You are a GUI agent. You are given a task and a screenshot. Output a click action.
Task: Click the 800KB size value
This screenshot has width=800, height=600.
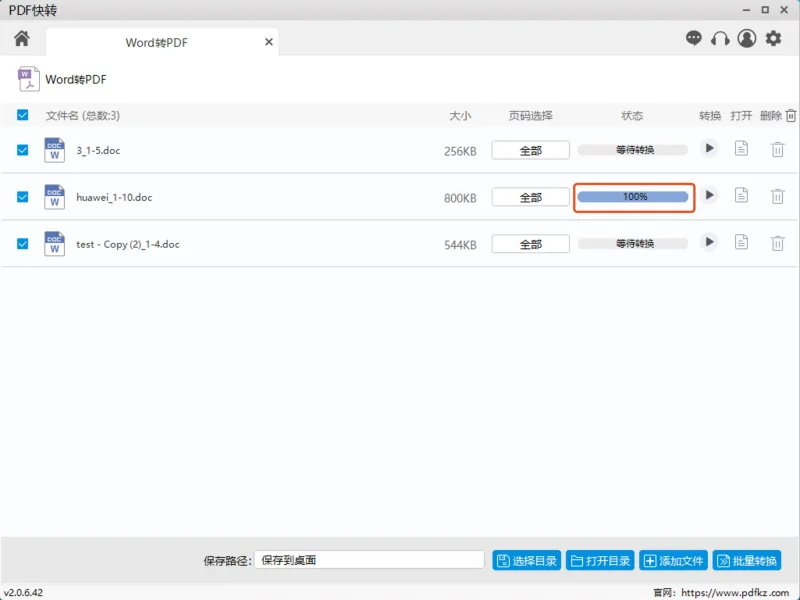460,198
